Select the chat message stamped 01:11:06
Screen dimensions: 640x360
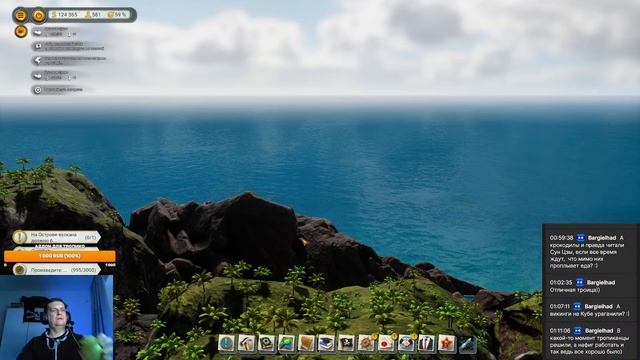pos(588,341)
